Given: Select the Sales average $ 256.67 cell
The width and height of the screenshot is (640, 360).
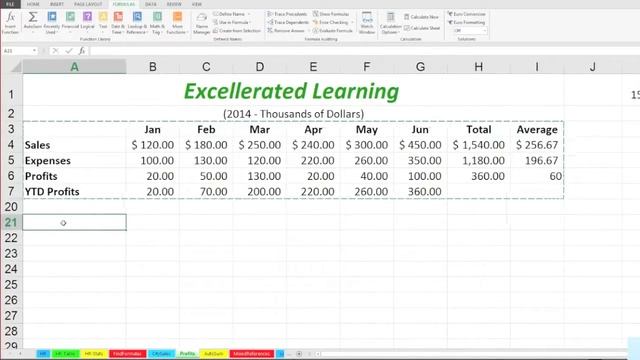Looking at the screenshot, I should 537,145.
